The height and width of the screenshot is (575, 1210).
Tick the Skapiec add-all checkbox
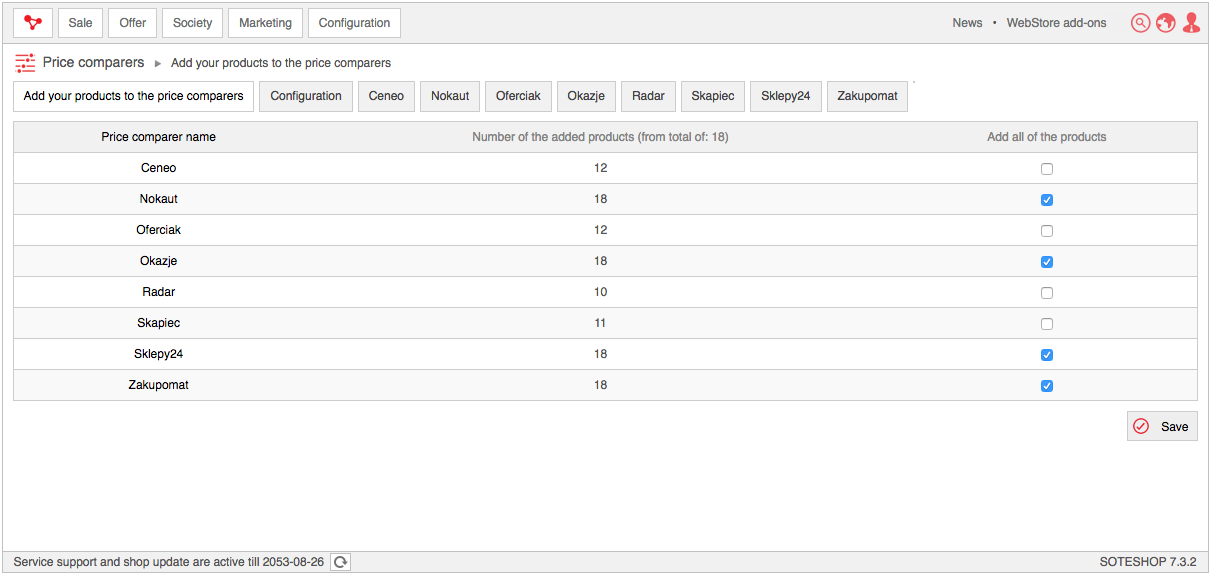coord(1047,324)
